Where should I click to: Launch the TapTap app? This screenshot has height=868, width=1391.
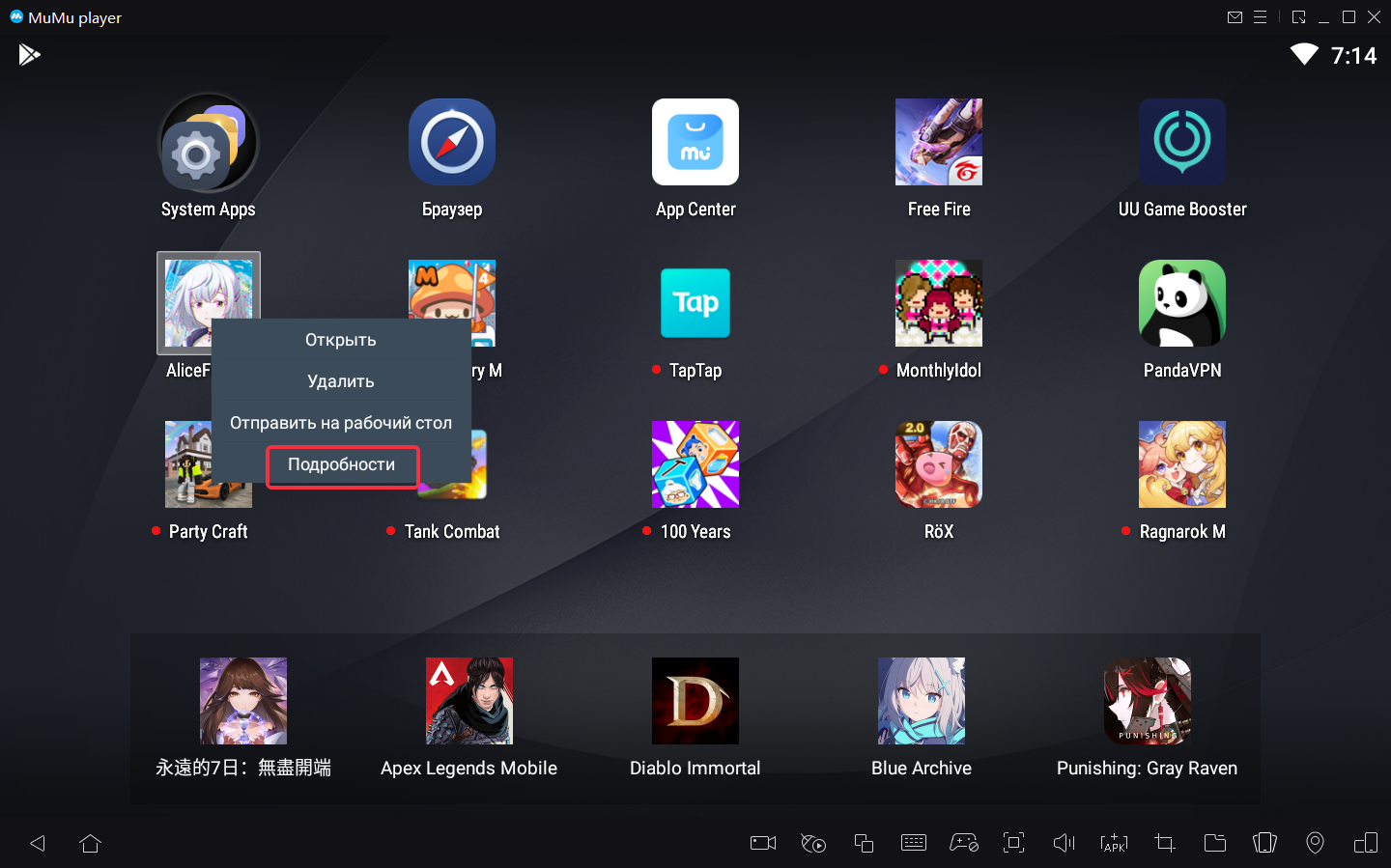[x=695, y=303]
